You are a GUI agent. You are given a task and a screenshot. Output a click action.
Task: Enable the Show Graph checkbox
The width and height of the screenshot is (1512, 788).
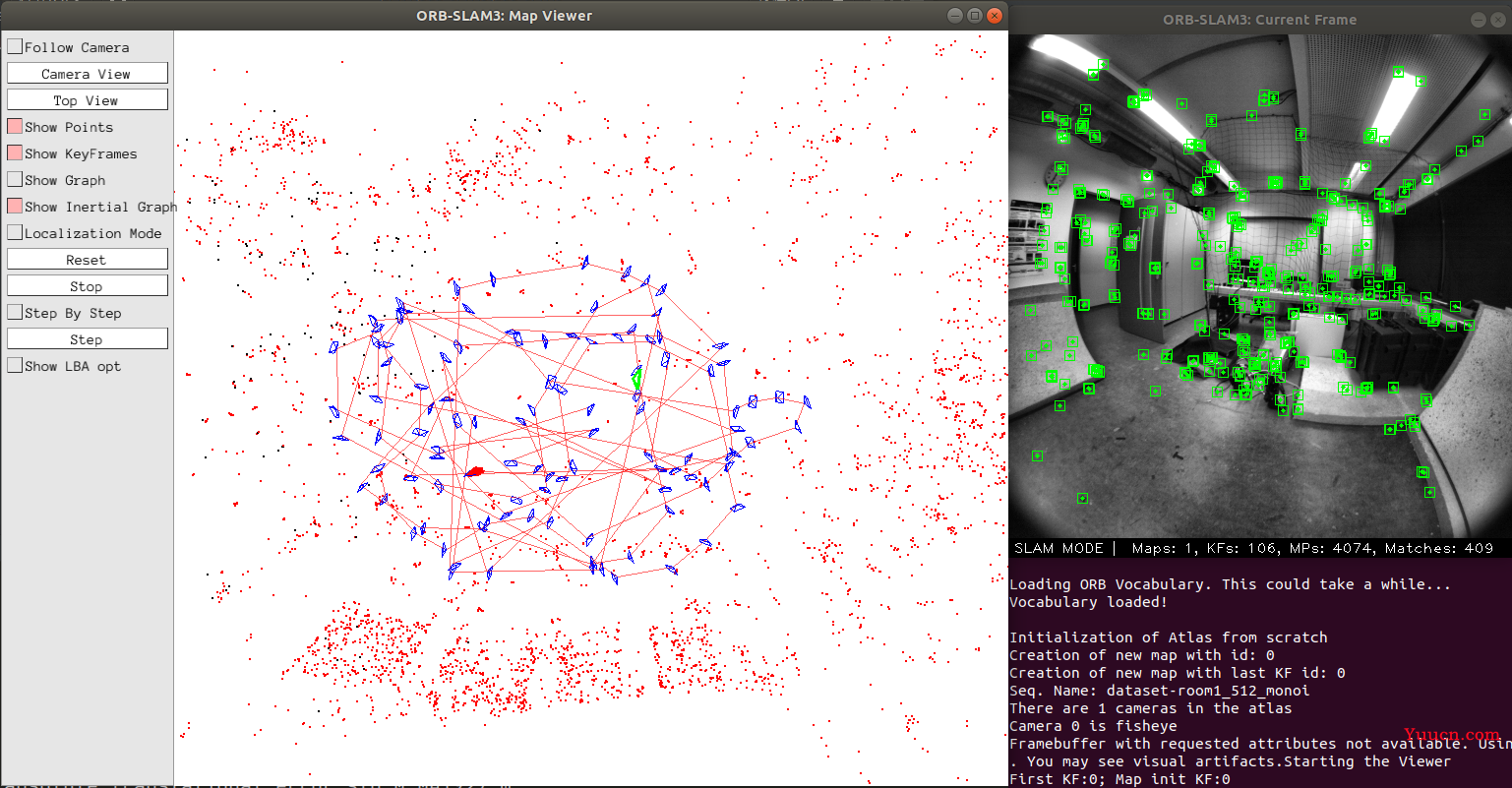click(15, 180)
